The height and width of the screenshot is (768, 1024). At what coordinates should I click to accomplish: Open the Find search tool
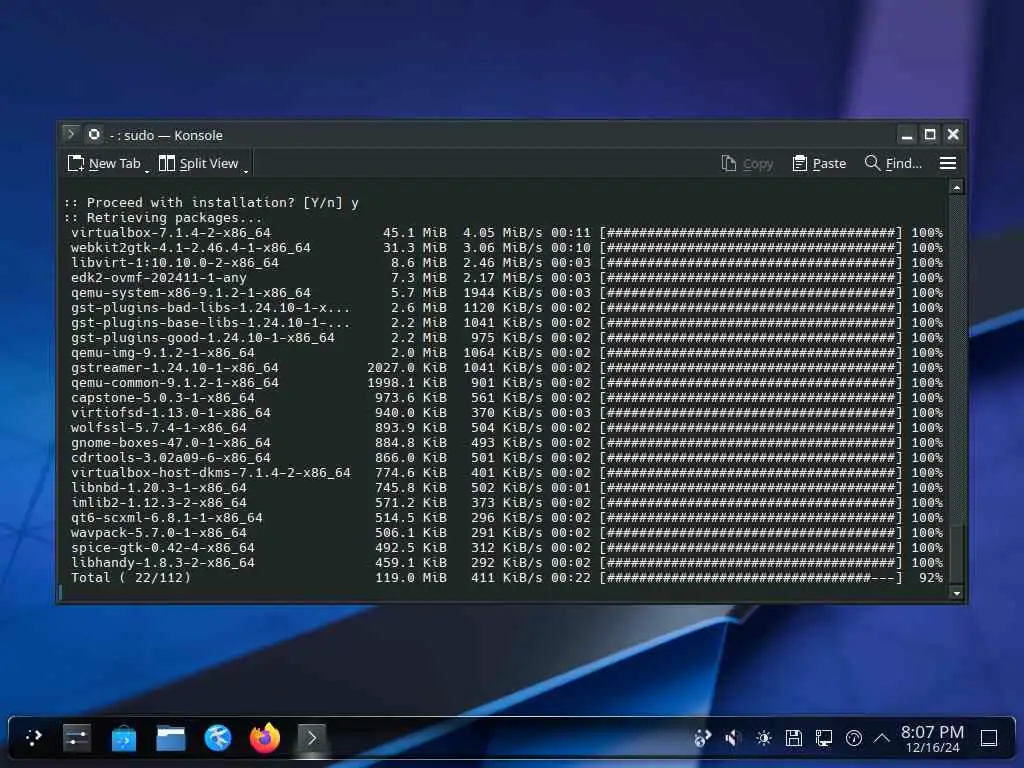[893, 163]
